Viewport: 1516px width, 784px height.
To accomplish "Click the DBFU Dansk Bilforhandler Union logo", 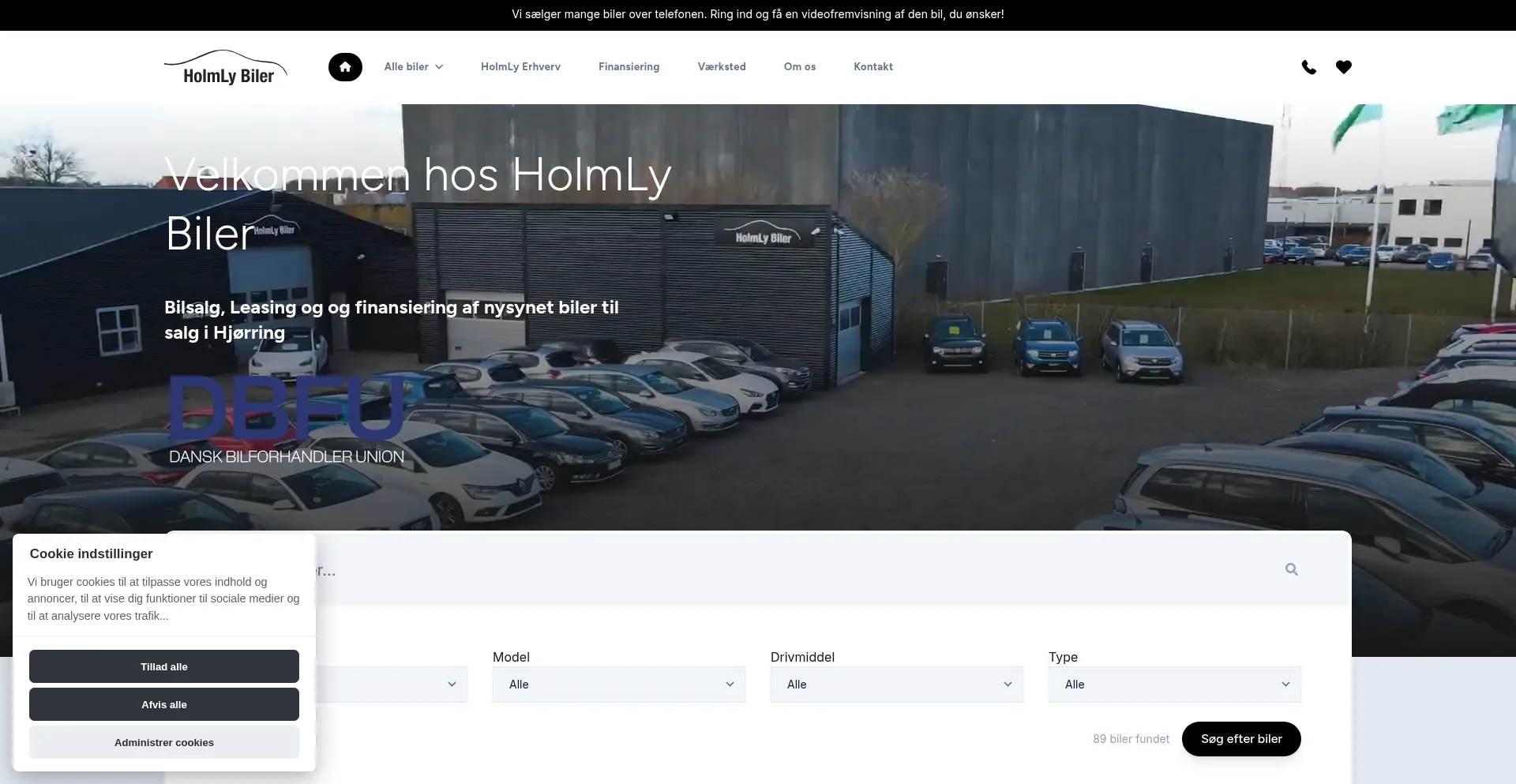I will [x=286, y=420].
